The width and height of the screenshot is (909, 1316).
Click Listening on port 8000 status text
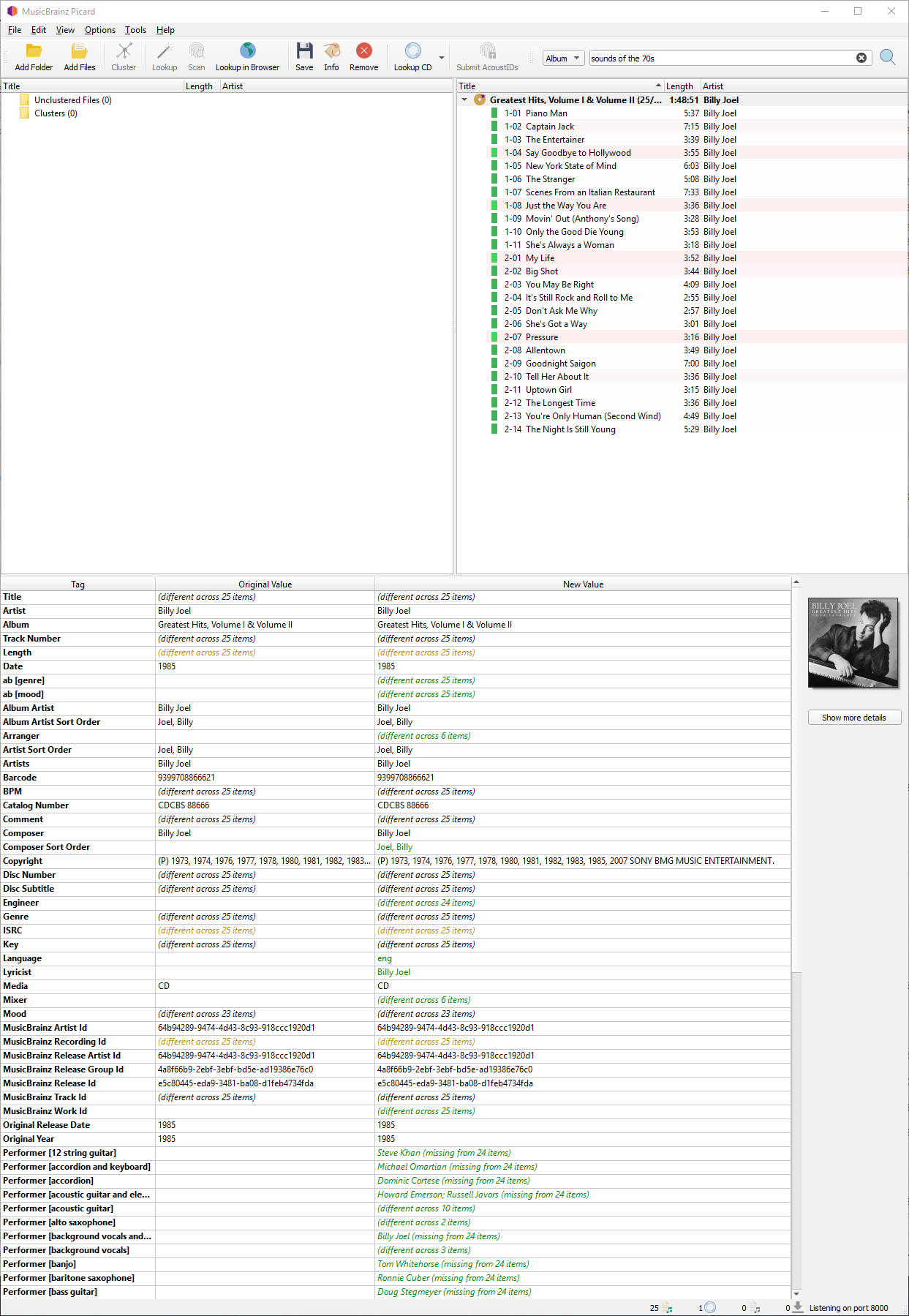848,1308
